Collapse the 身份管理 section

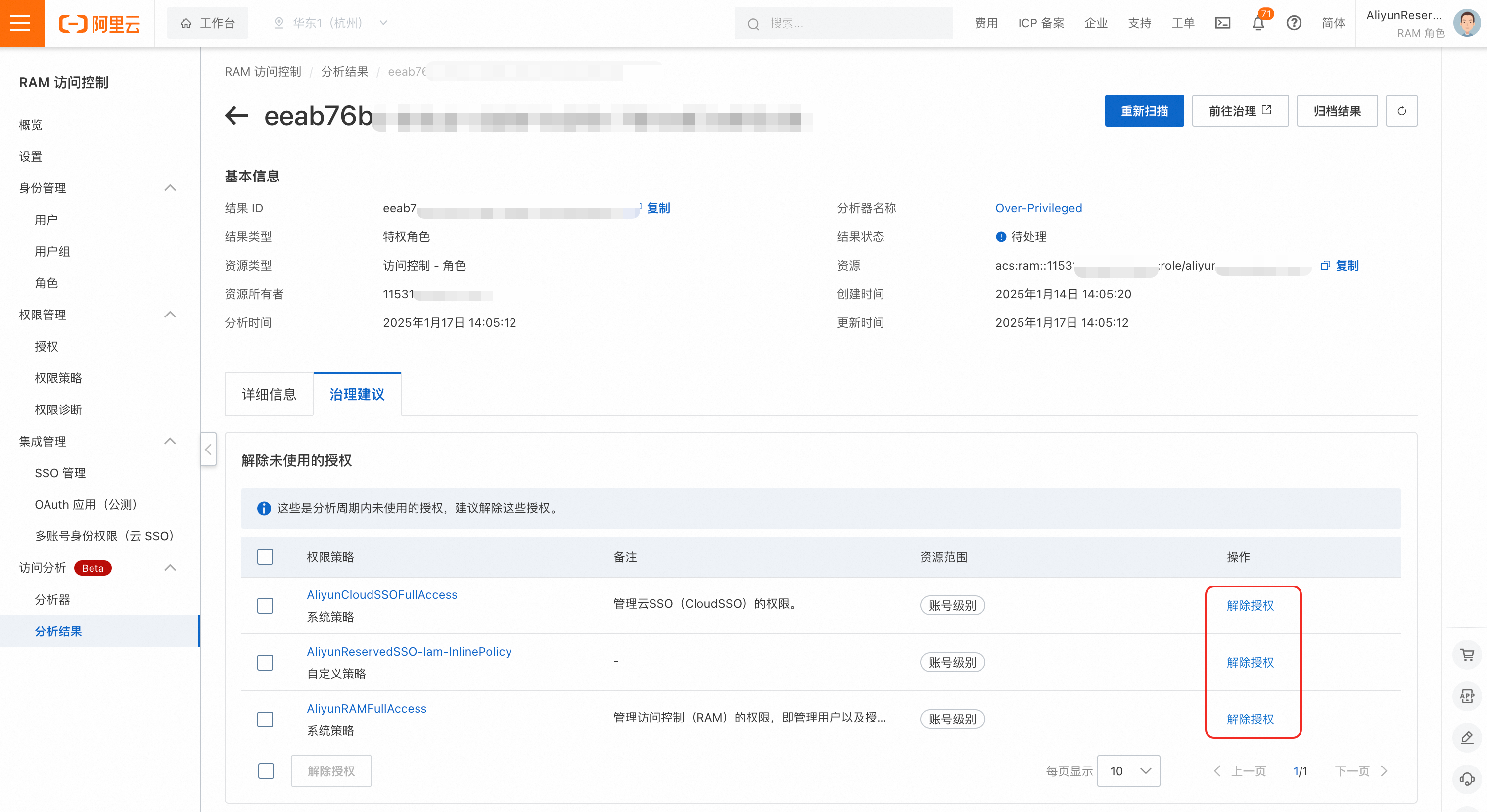[x=170, y=188]
